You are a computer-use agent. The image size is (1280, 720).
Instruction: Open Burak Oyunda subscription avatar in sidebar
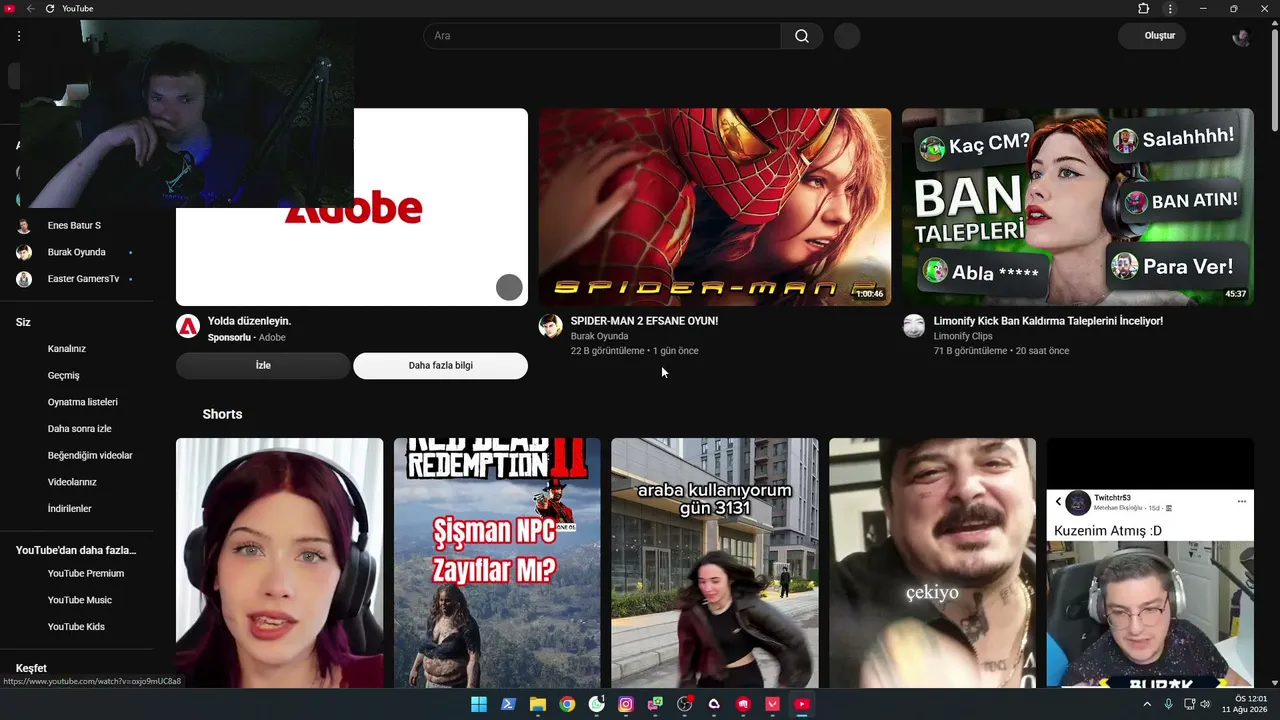[x=24, y=253]
